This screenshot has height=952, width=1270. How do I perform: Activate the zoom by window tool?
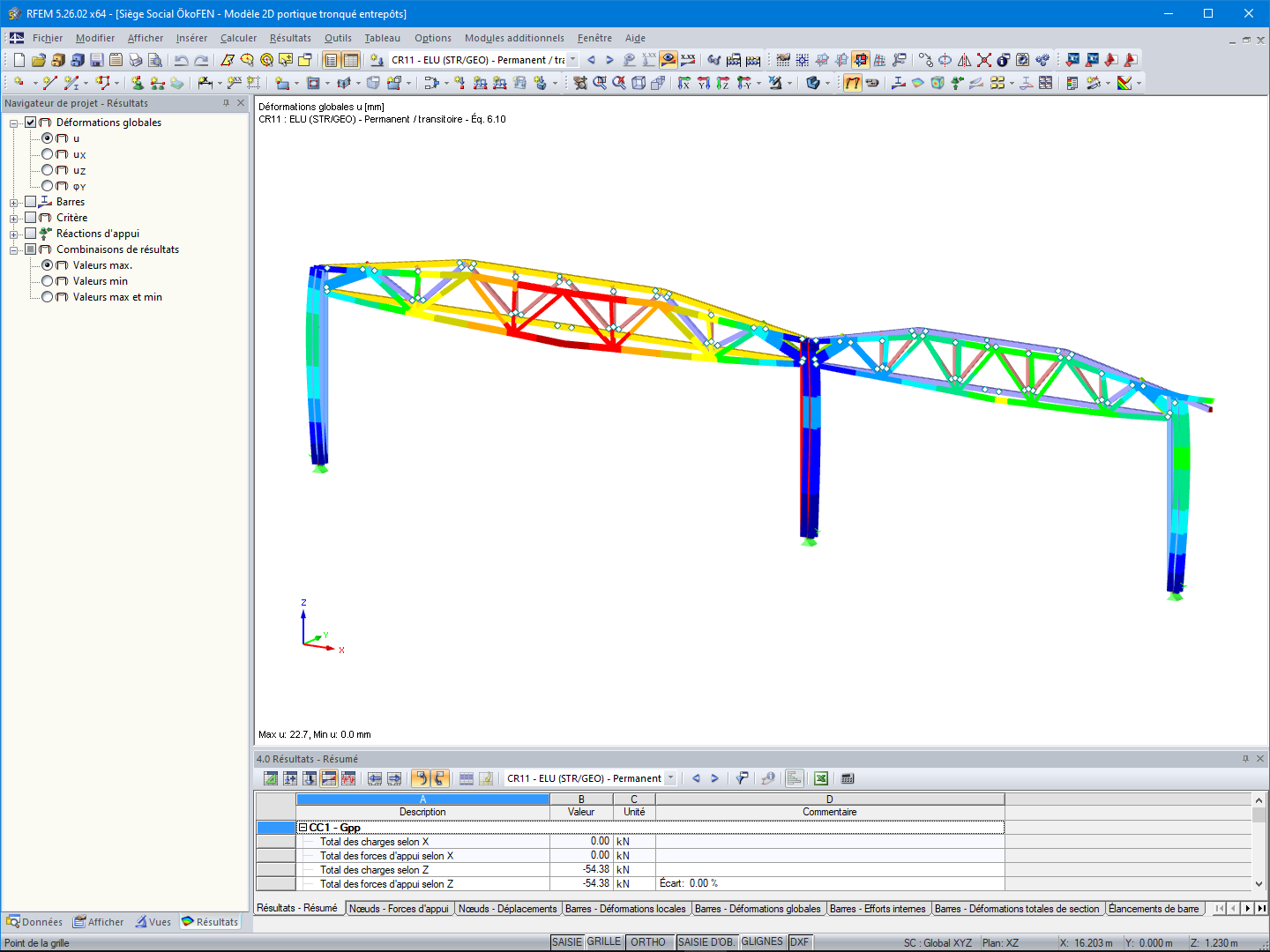pos(599,83)
